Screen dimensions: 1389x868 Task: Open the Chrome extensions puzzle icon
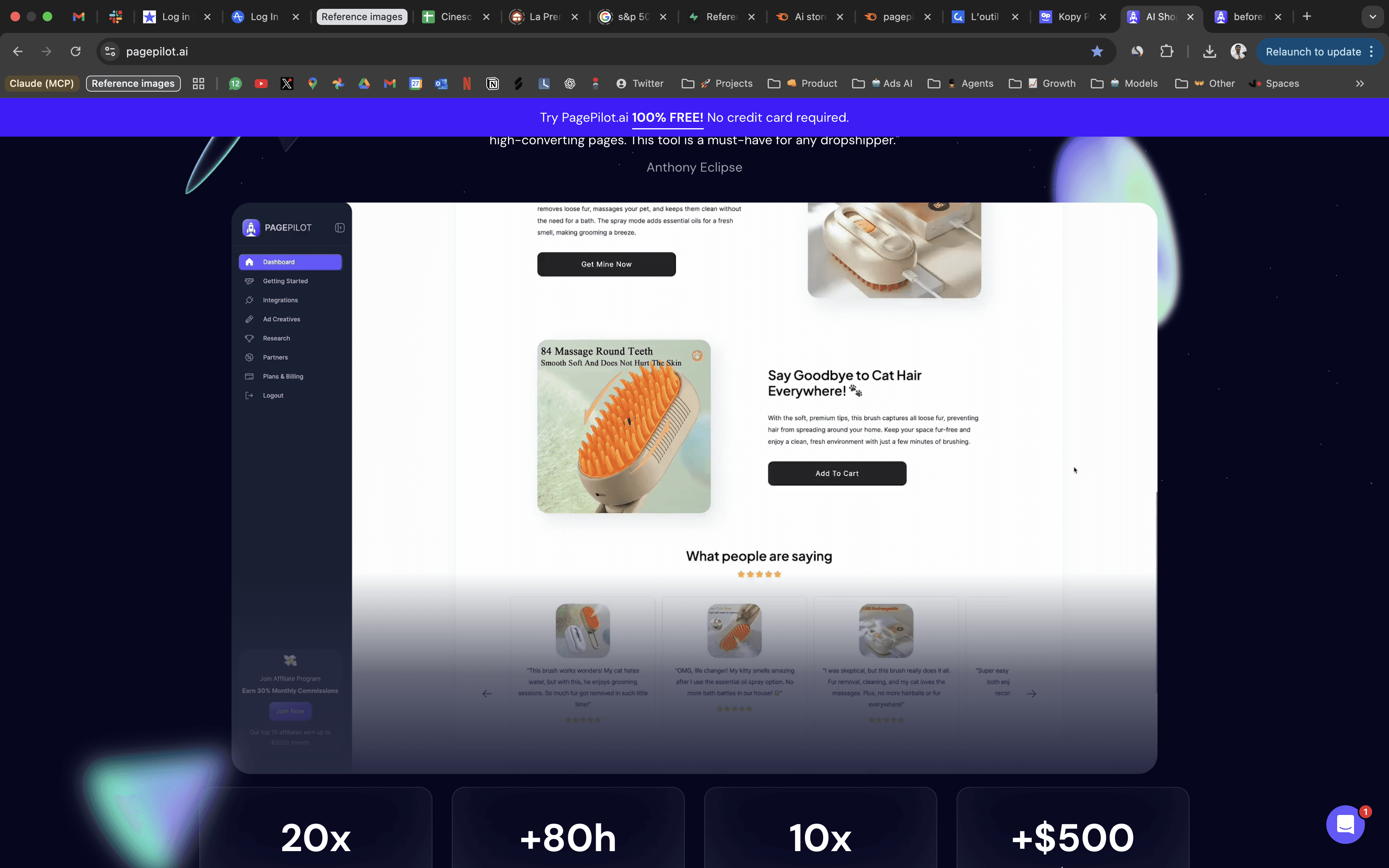1166,52
